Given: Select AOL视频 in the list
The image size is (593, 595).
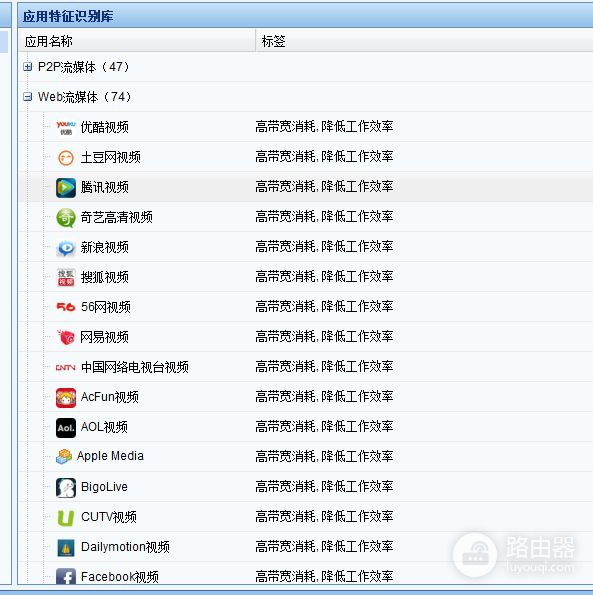Looking at the screenshot, I should click(x=104, y=427).
